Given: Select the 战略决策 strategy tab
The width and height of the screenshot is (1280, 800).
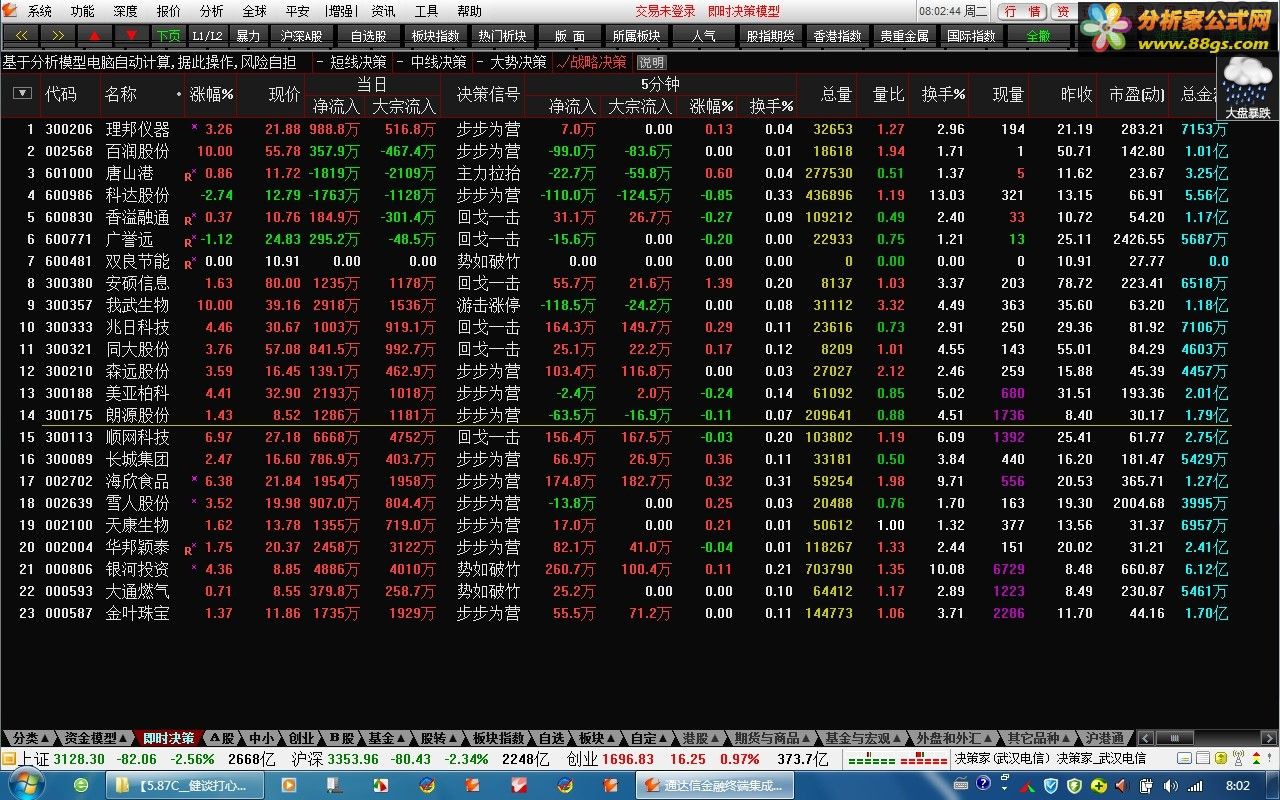Looking at the screenshot, I should coord(591,62).
